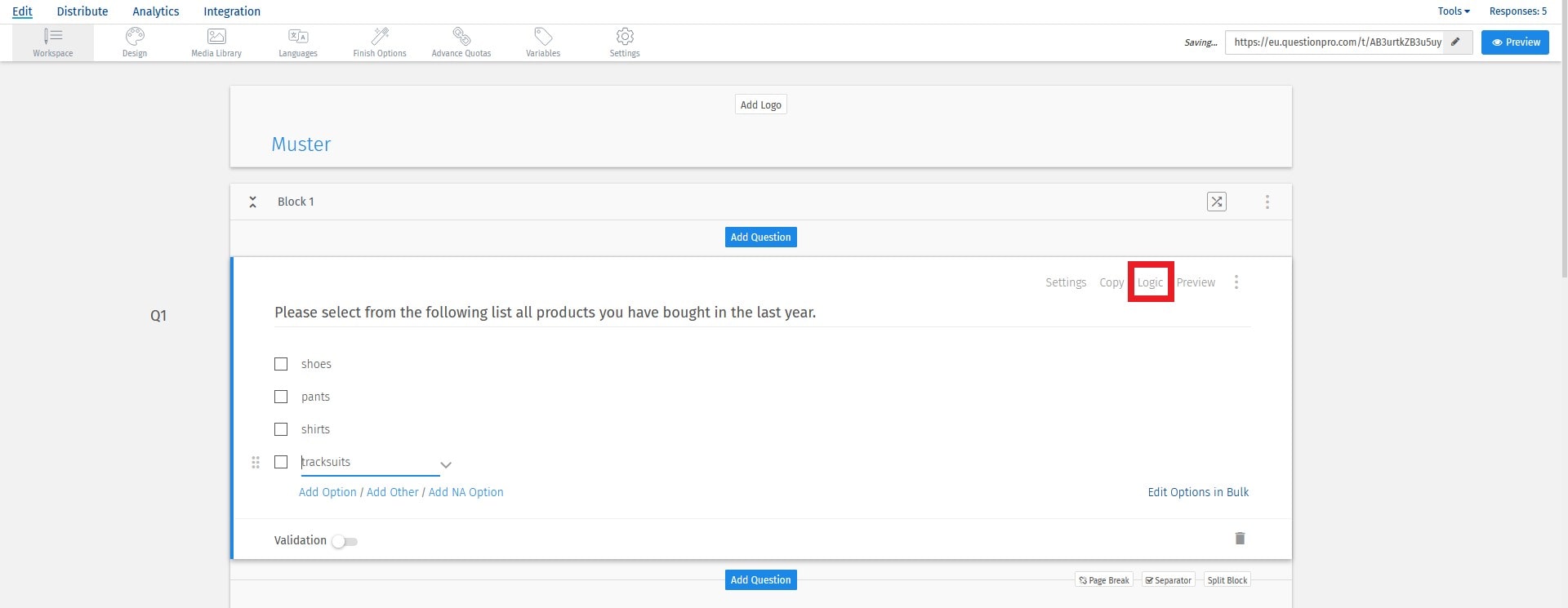The width and height of the screenshot is (1568, 608).
Task: Click the Muster survey title
Action: tap(301, 144)
